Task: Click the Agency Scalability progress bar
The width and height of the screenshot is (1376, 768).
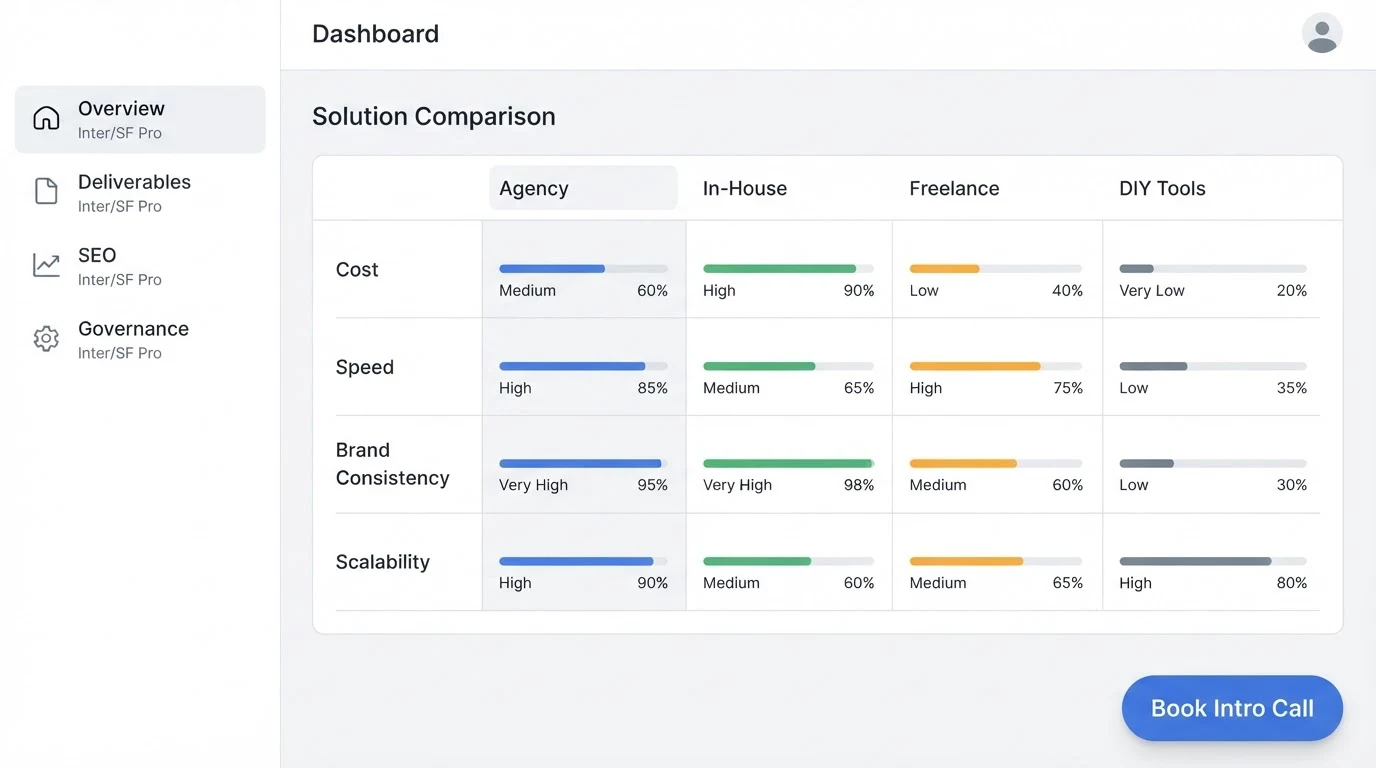Action: point(583,562)
